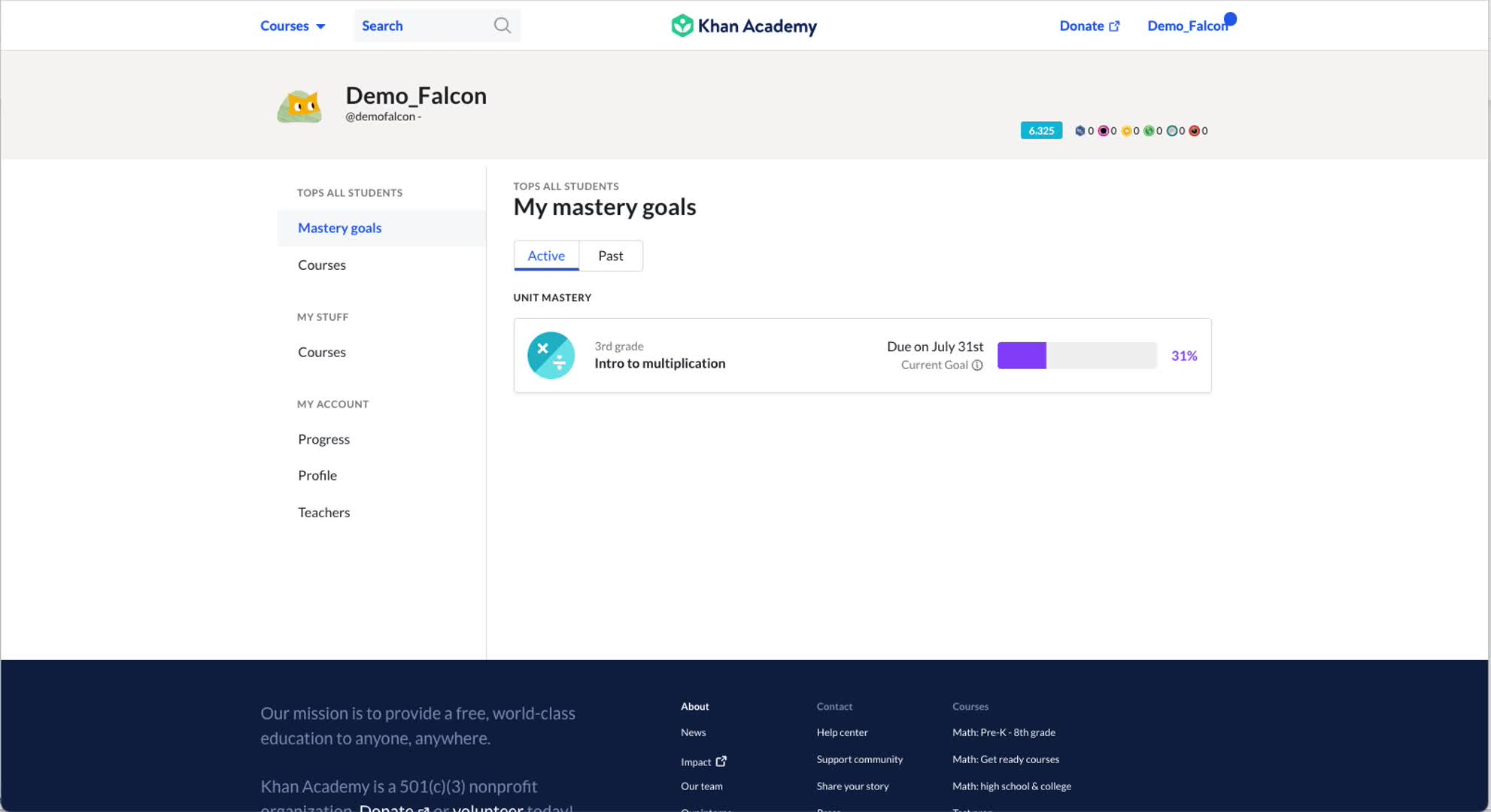
Task: Click the Demo_Falcon profile name heading
Action: click(416, 95)
